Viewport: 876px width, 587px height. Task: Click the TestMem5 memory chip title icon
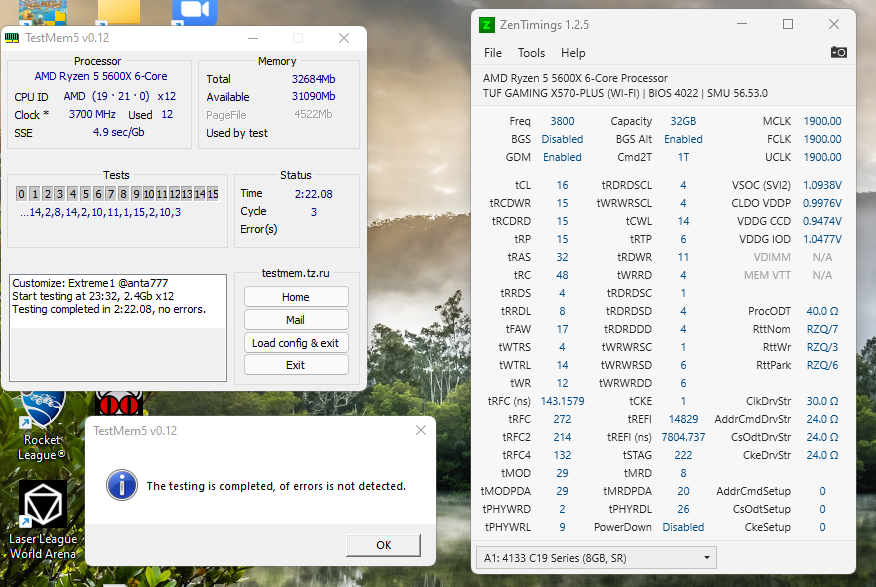[12, 38]
